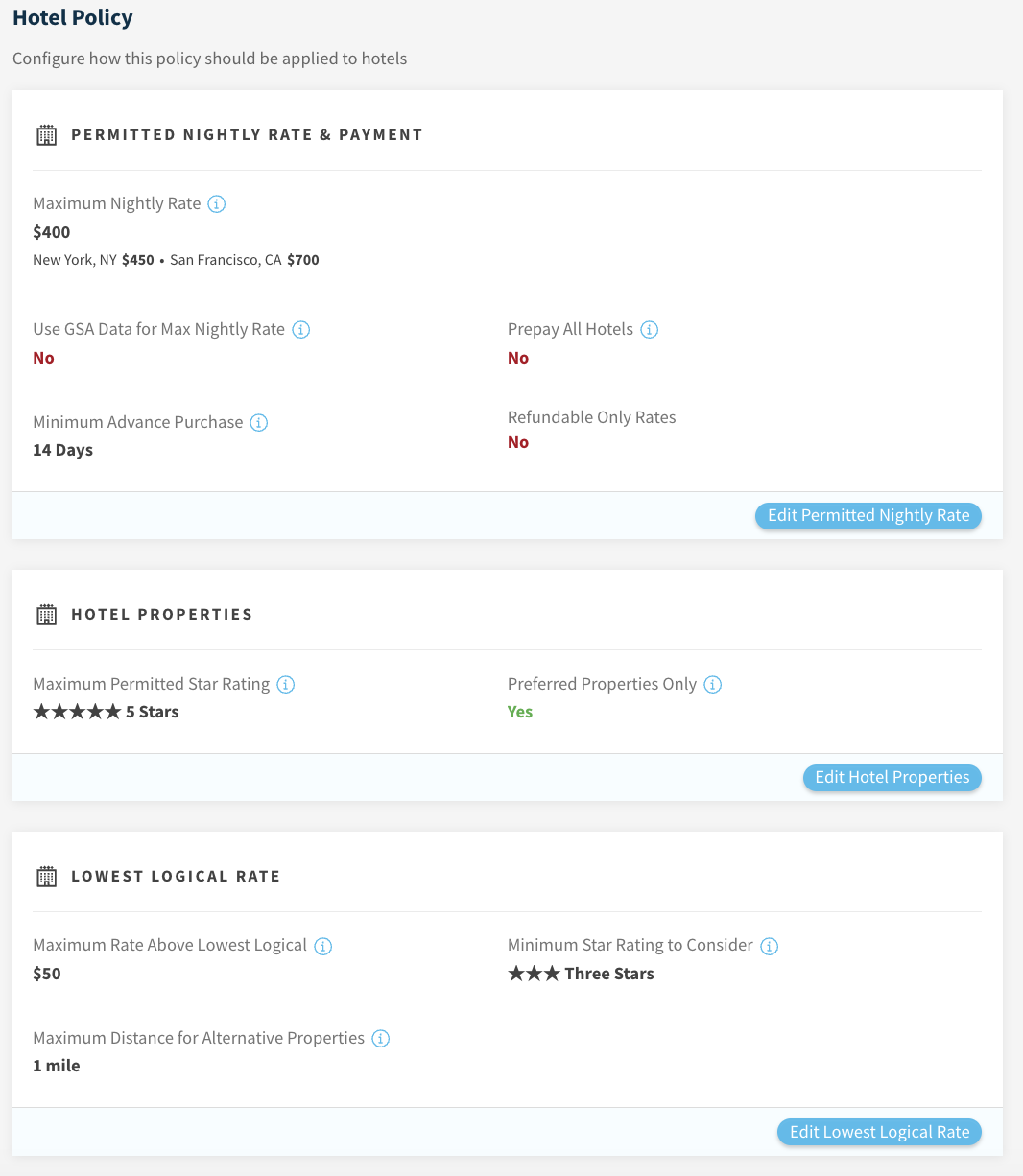The image size is (1023, 1176).
Task: Click info icon beside Maximum Nightly Rate
Action: coord(217,203)
